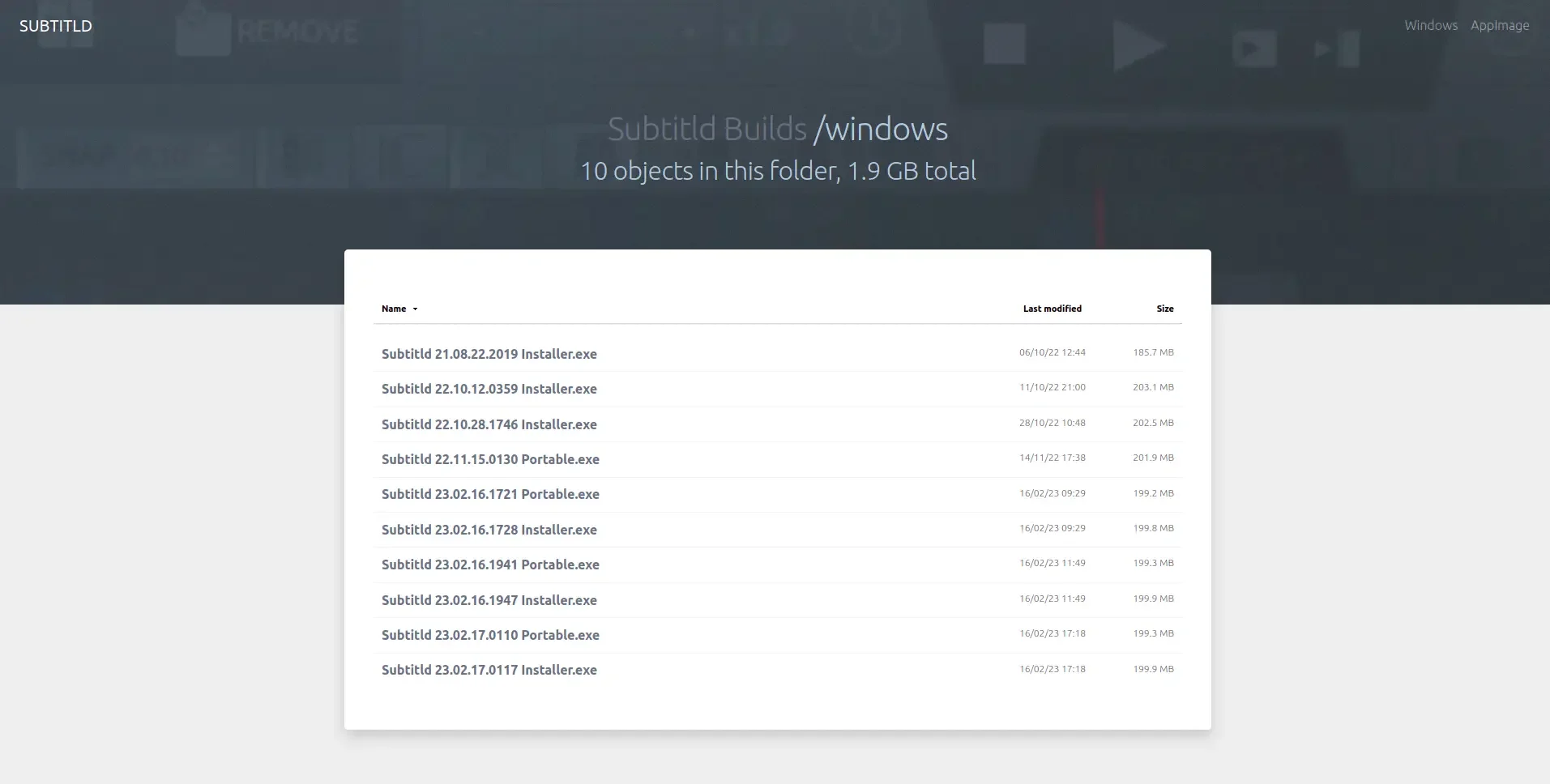The height and width of the screenshot is (784, 1550).
Task: Download Subtitld 23.02.16.1941 Portable.exe
Action: pos(490,565)
